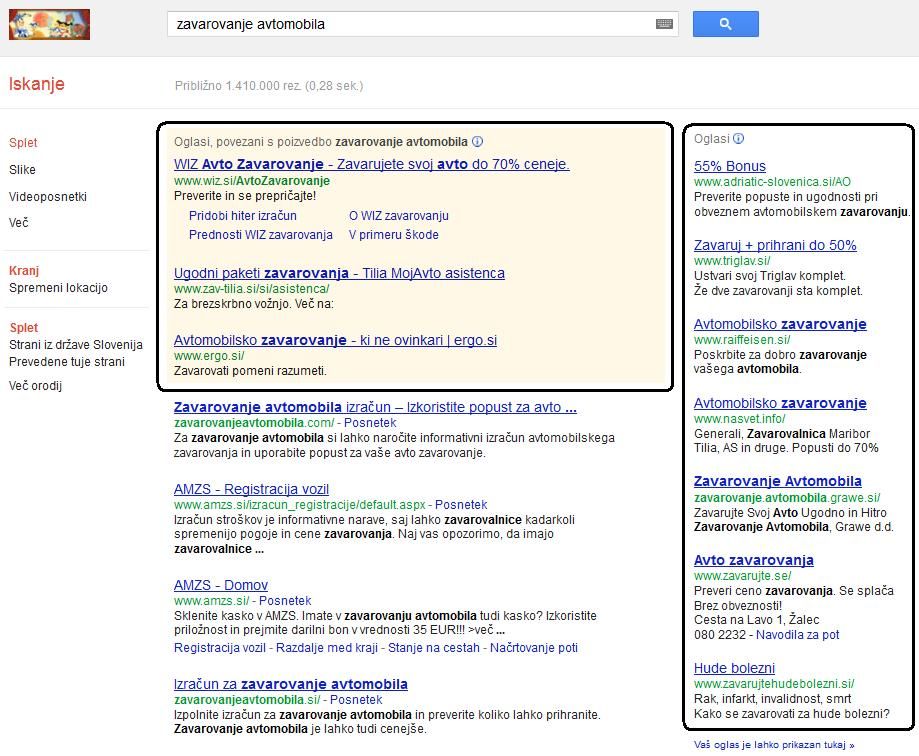
Task: Open Posnetek cached link for AMZS Domov
Action: (x=285, y=601)
